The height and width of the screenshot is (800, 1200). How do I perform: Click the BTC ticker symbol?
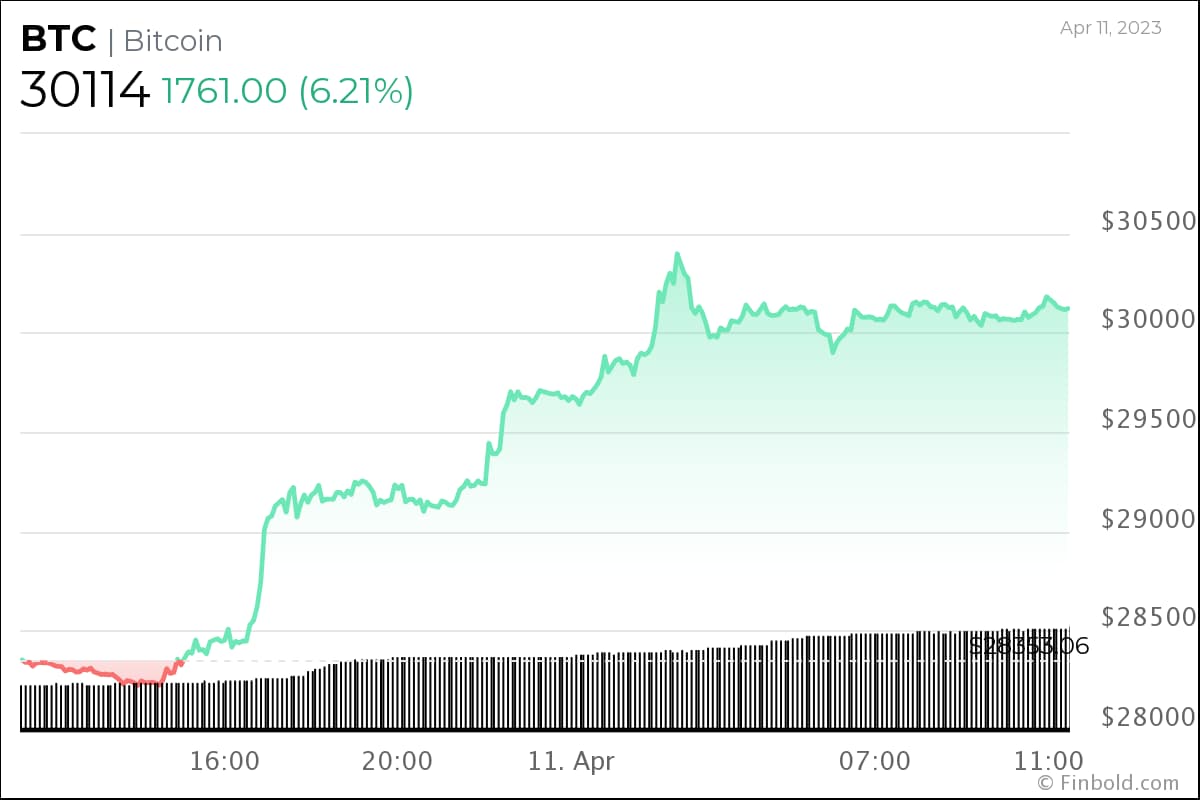[x=58, y=40]
